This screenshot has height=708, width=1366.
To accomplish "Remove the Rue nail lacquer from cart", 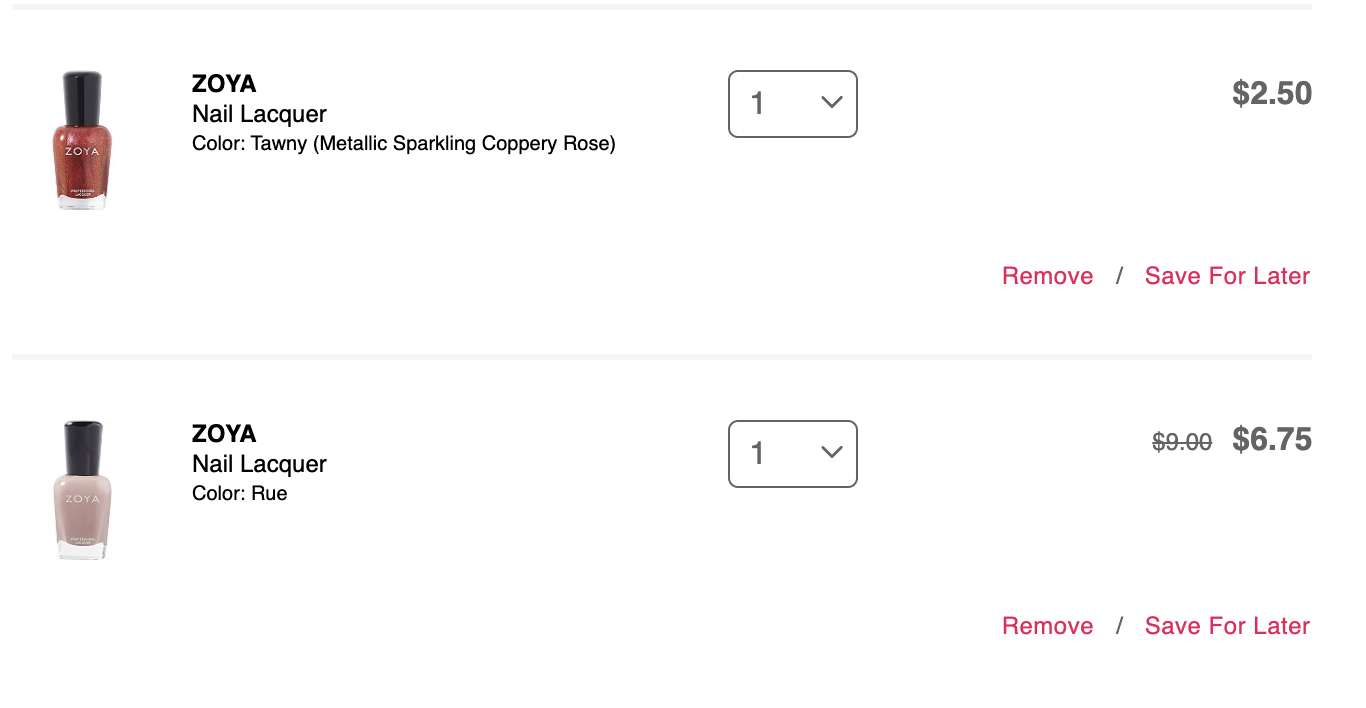I will pyautogui.click(x=1047, y=626).
